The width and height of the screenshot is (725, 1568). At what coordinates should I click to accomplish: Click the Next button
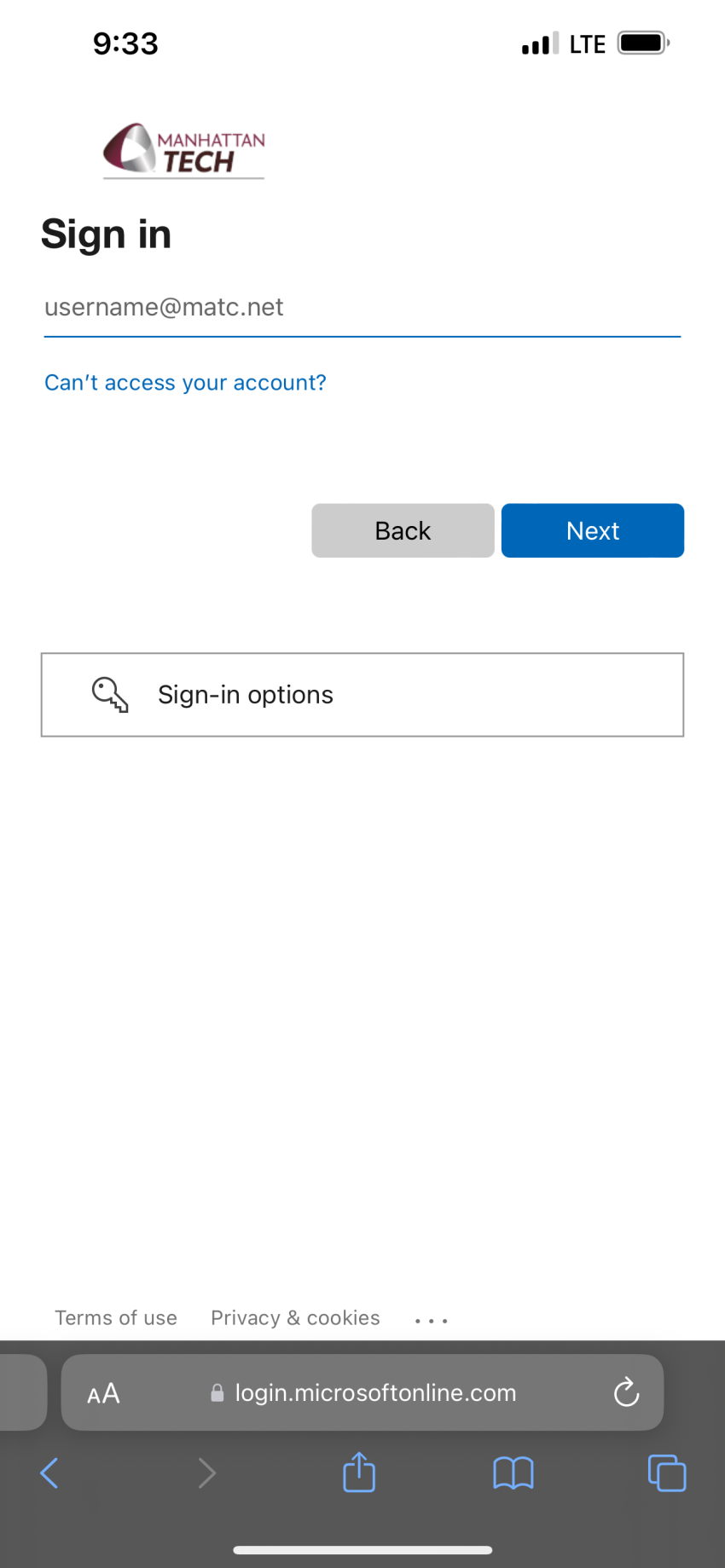[593, 530]
